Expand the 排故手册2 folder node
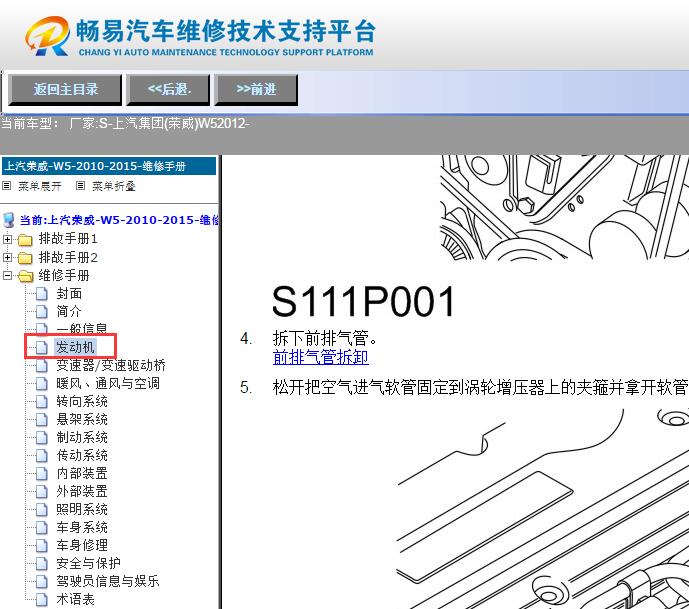Image resolution: width=689 pixels, height=609 pixels. (7, 257)
